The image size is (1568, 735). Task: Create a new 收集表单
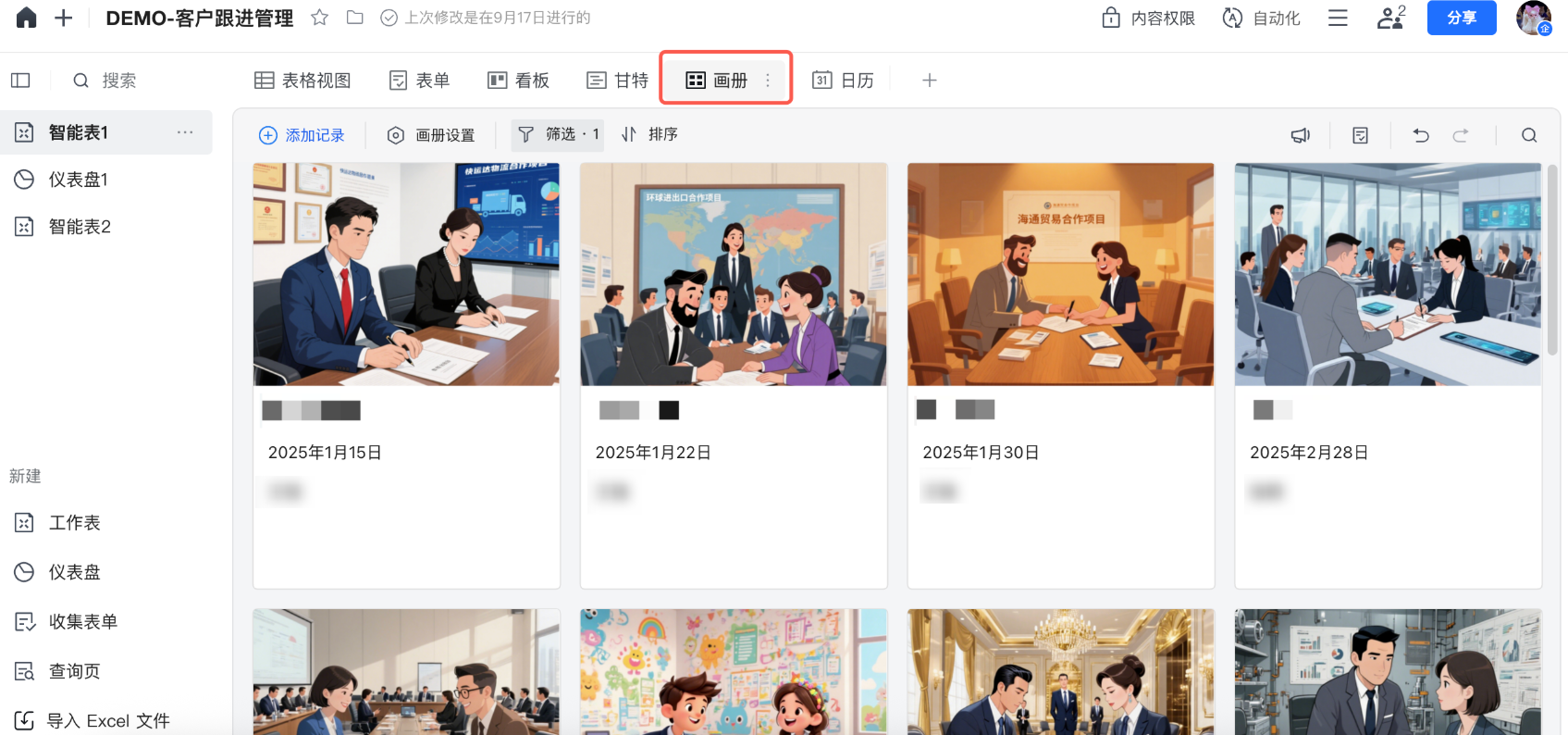[66, 622]
